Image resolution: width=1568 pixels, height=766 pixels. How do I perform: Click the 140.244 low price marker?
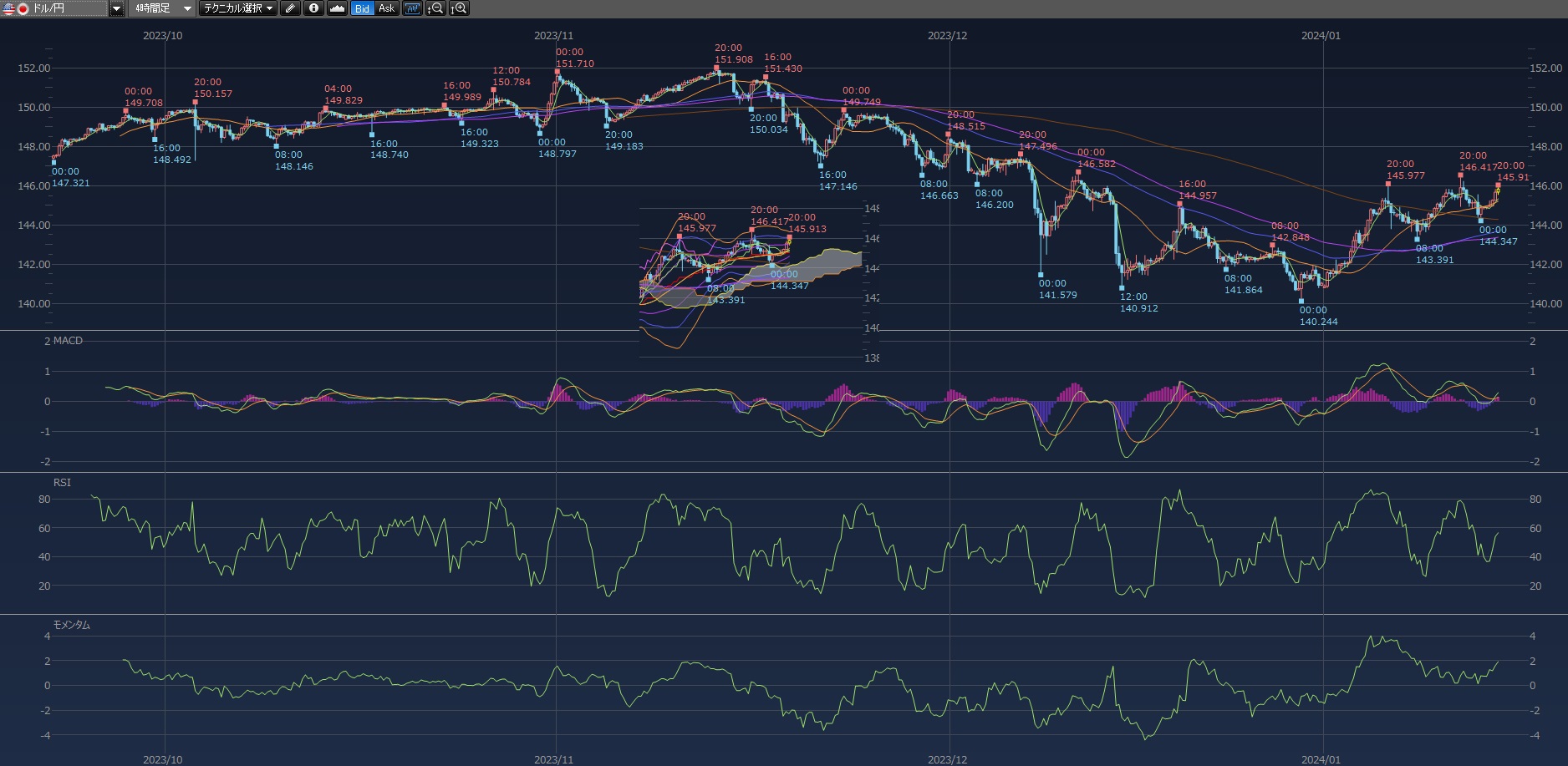click(1318, 322)
